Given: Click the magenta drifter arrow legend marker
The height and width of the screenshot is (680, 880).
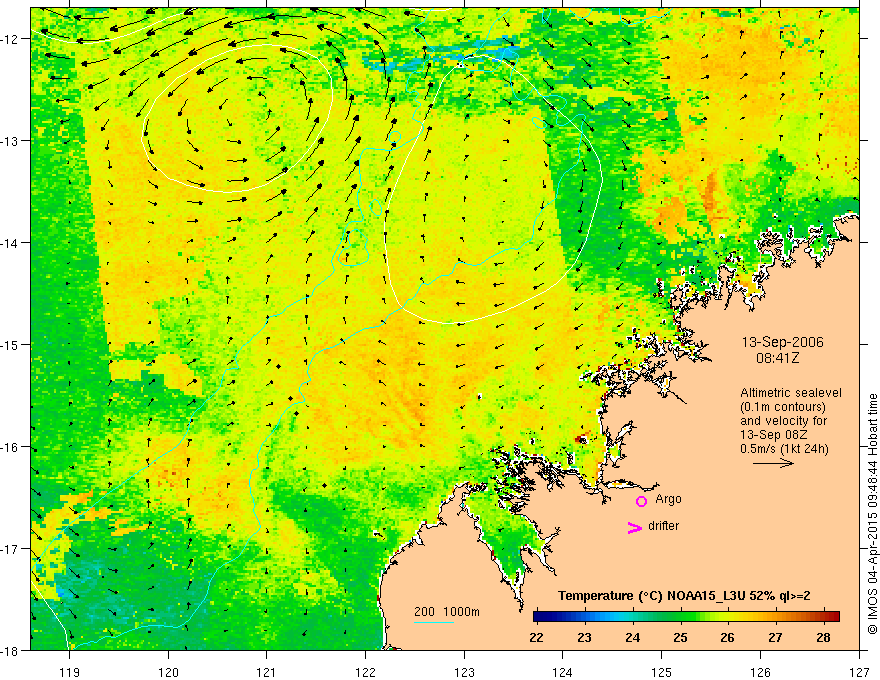Looking at the screenshot, I should tap(634, 527).
